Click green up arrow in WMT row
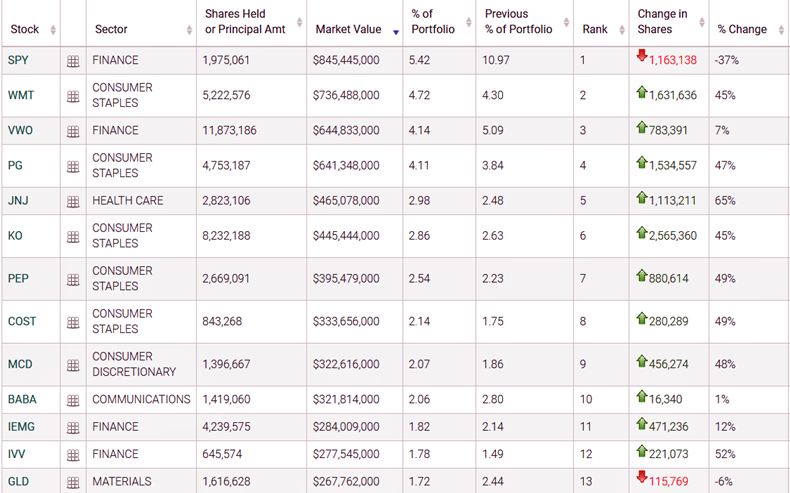The image size is (790, 493). coord(642,92)
